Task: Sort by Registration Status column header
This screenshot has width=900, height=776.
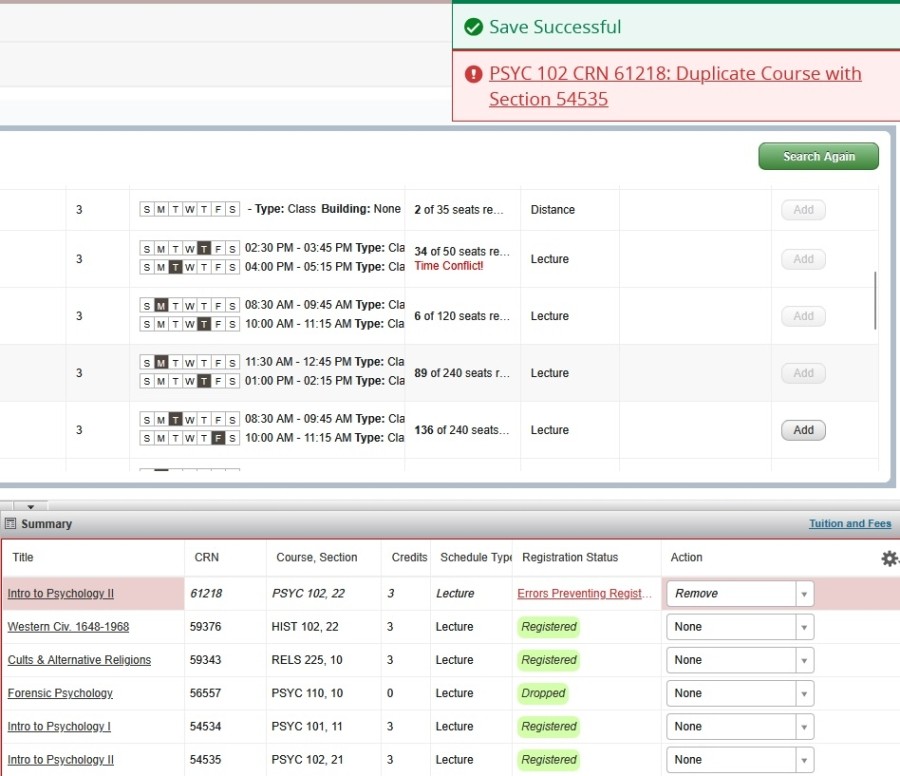Action: tap(570, 558)
